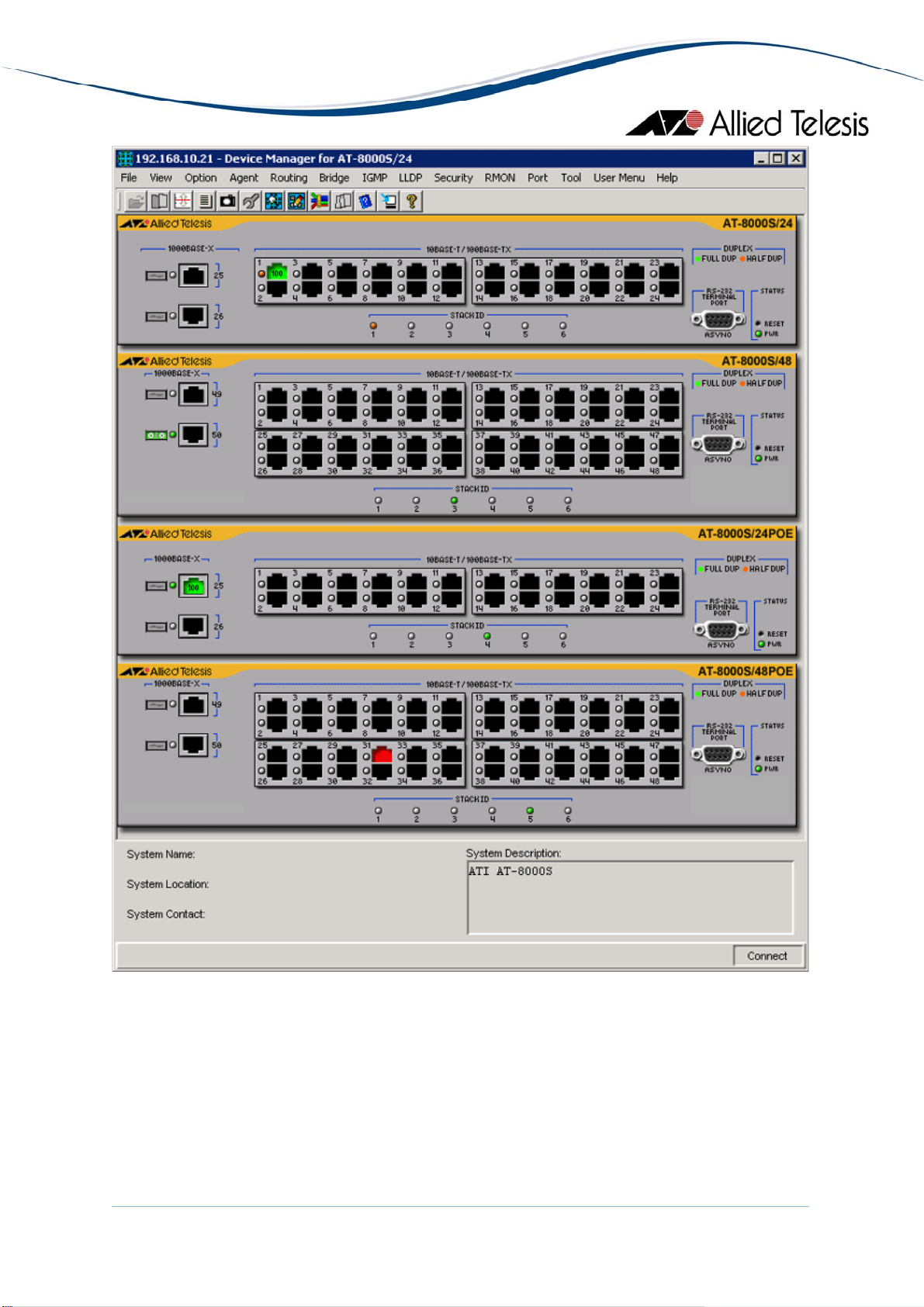Open the Routing menu
This screenshot has height=1307, width=924.
(289, 178)
